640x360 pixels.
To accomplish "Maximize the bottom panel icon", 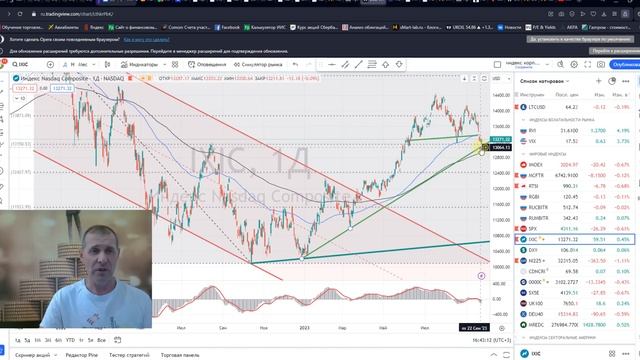I will coord(507,355).
